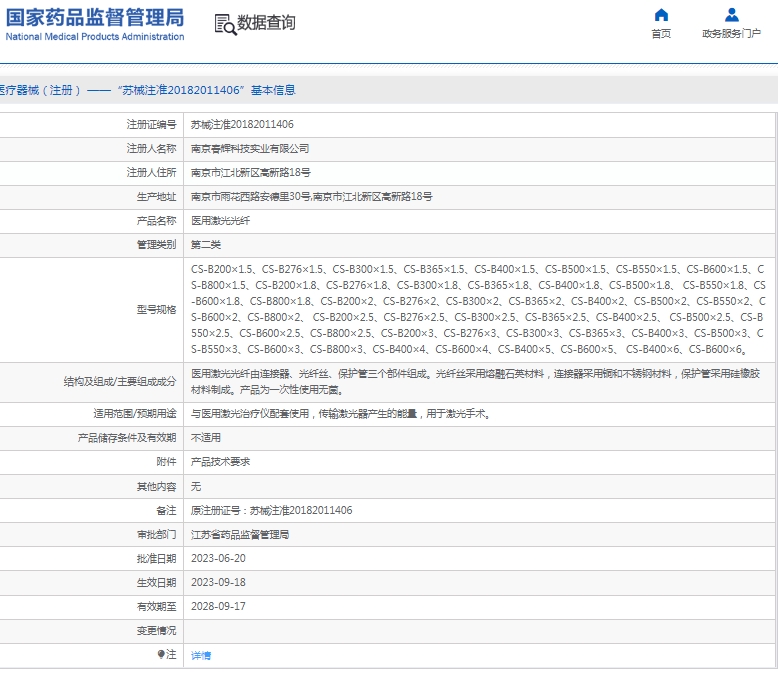Click the 生产地址 label
Image resolution: width=778 pixels, height=674 pixels.
click(x=156, y=197)
